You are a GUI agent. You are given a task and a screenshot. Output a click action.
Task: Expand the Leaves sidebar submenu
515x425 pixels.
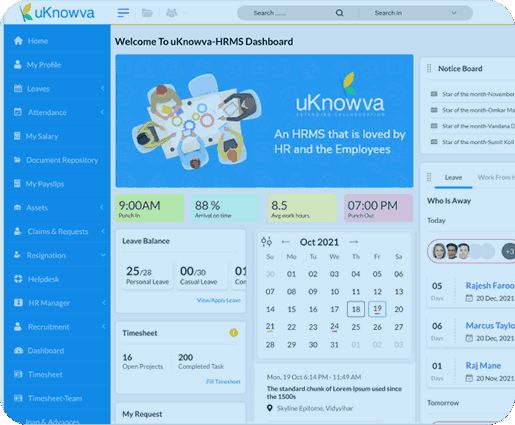tap(102, 88)
